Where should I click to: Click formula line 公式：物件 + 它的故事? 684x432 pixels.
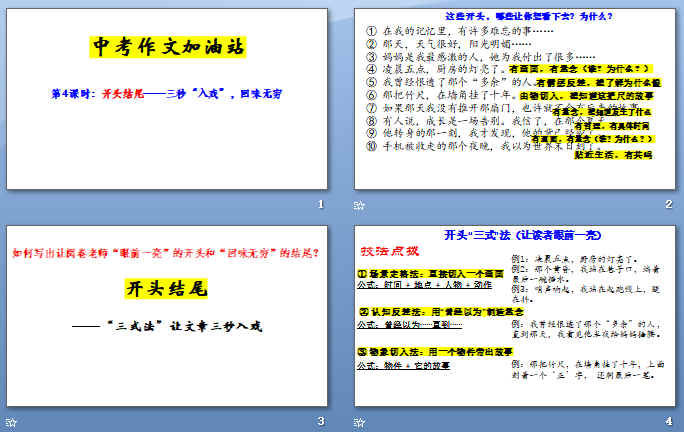(x=403, y=366)
